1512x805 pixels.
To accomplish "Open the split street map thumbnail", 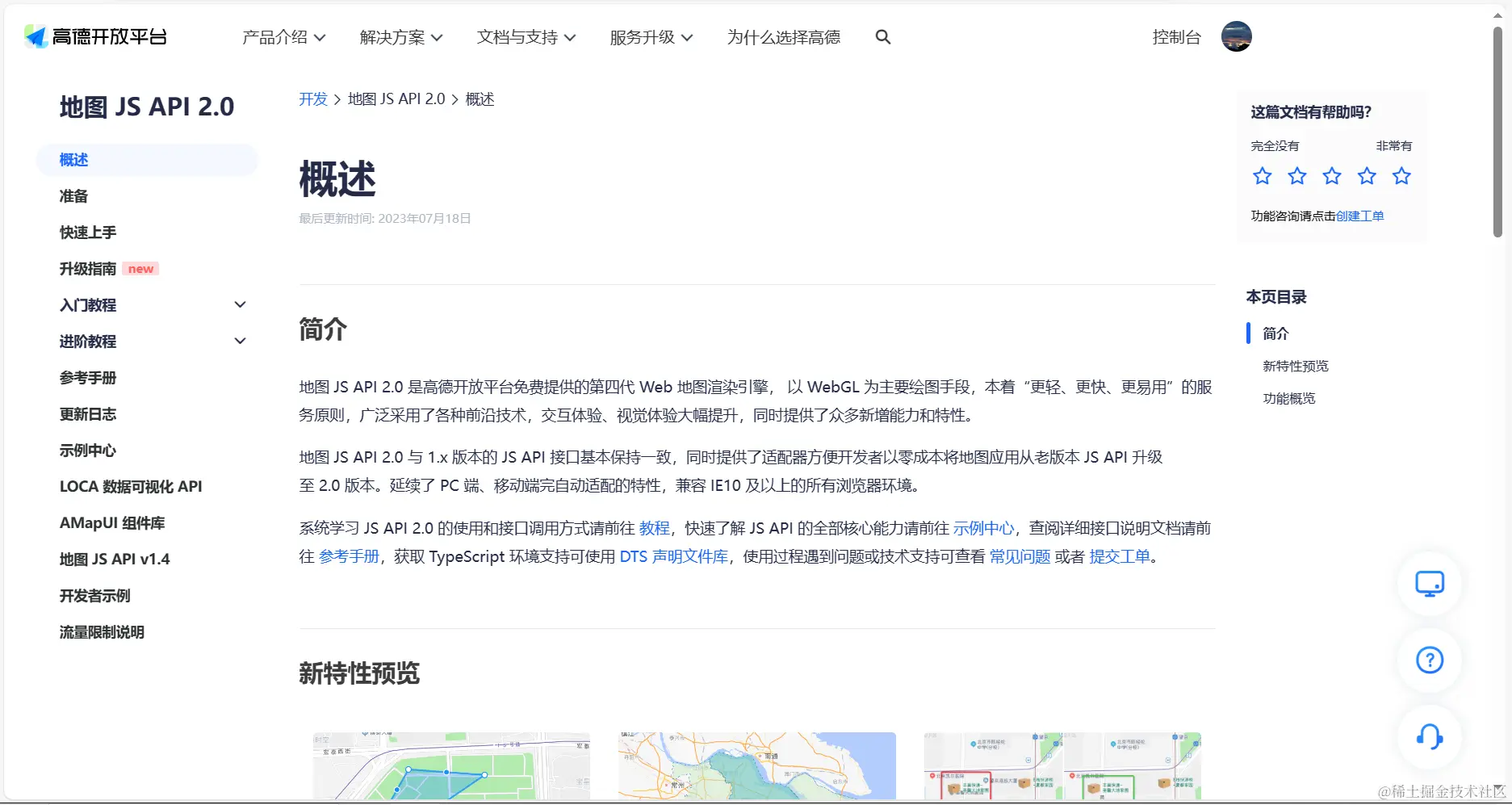I will [x=1062, y=765].
